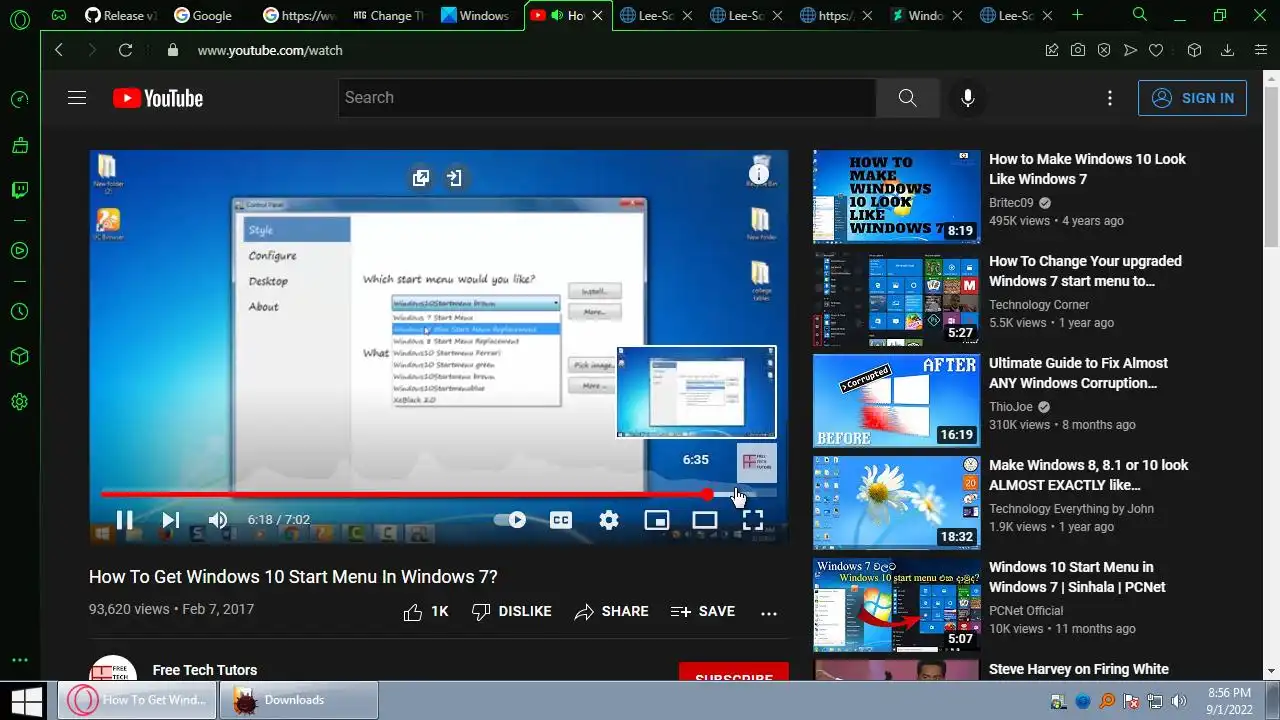Viewport: 1280px width, 720px height.
Task: Click the SIGN IN button
Action: 1192,98
